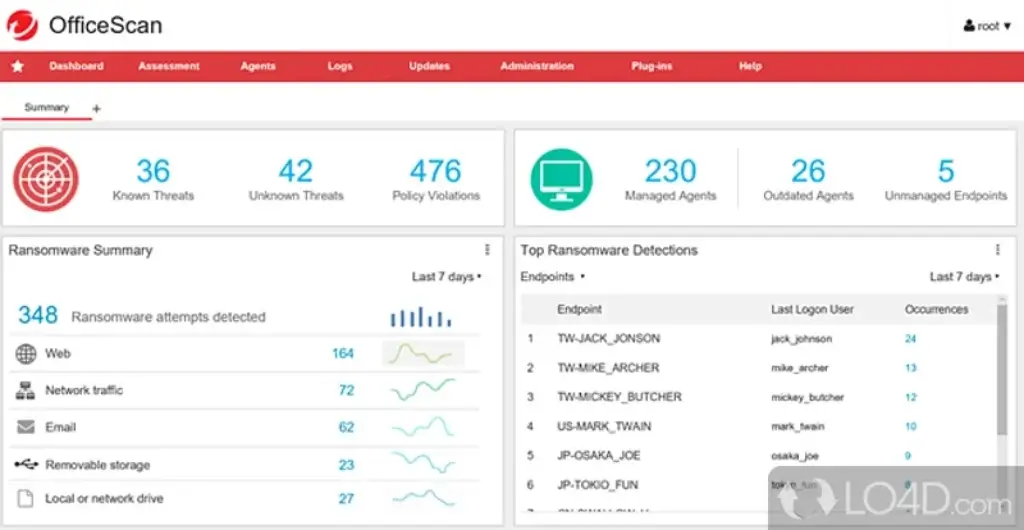This screenshot has width=1024, height=530.
Task: Click the 42 Unknown Threats count
Action: pyautogui.click(x=296, y=171)
